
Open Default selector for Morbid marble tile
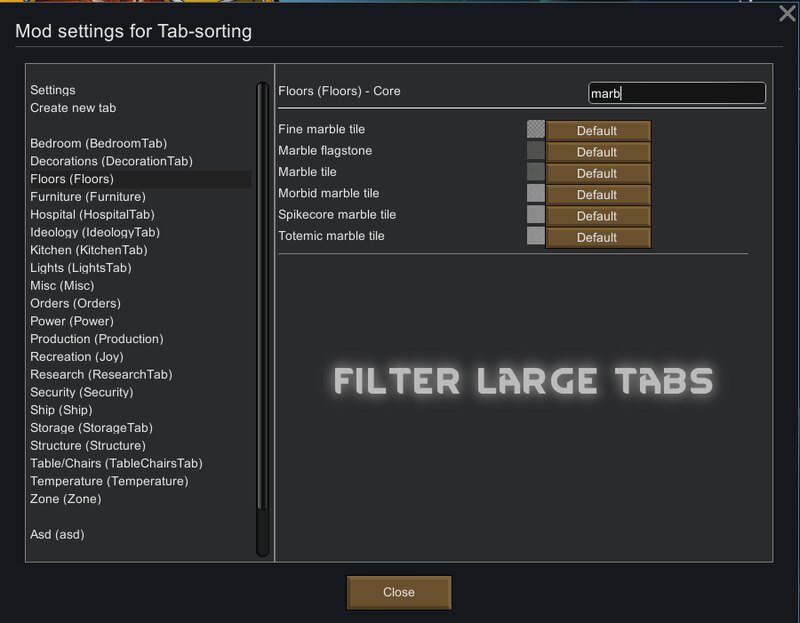click(x=598, y=195)
